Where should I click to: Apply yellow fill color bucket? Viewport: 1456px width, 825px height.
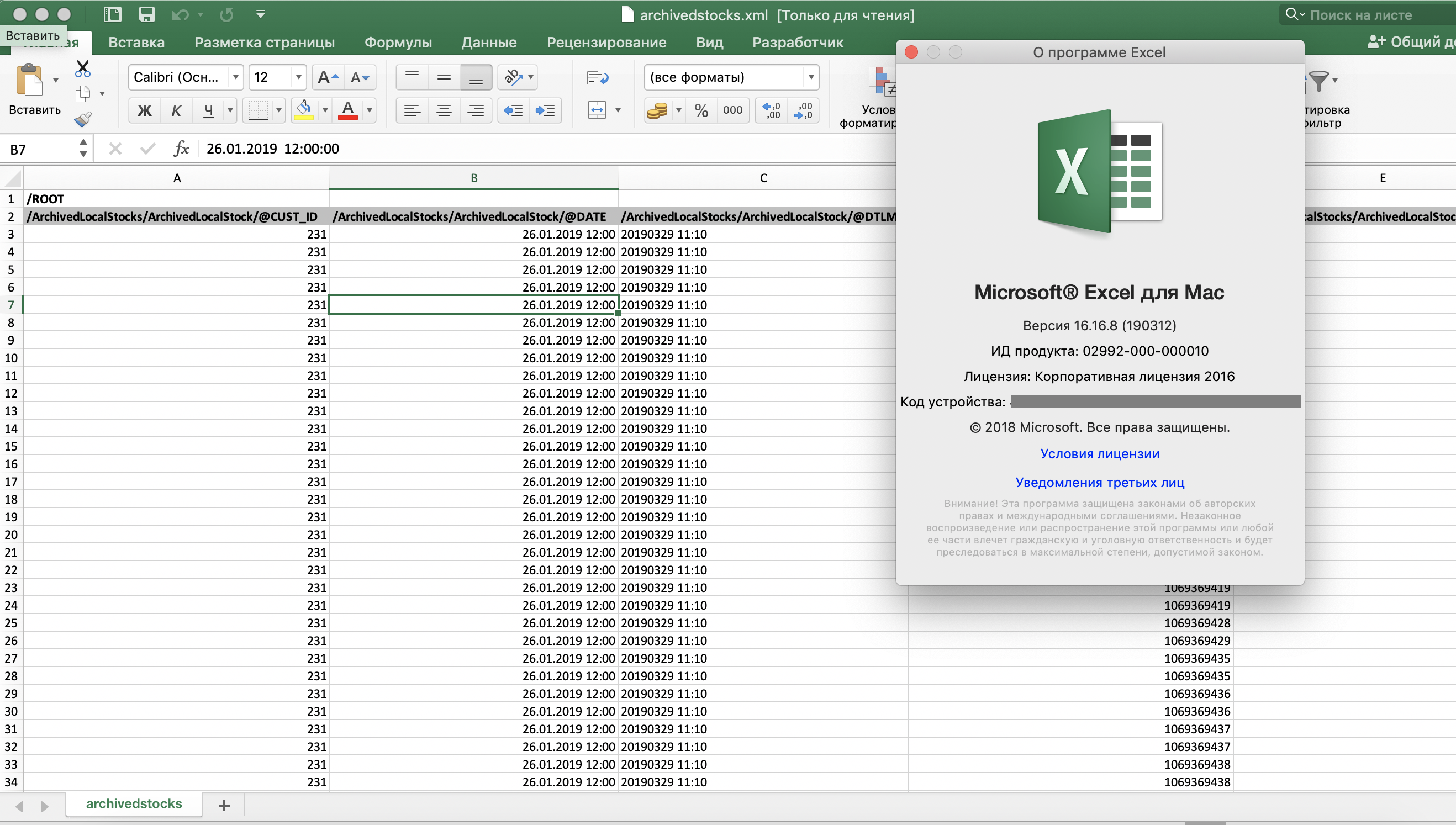pyautogui.click(x=304, y=110)
